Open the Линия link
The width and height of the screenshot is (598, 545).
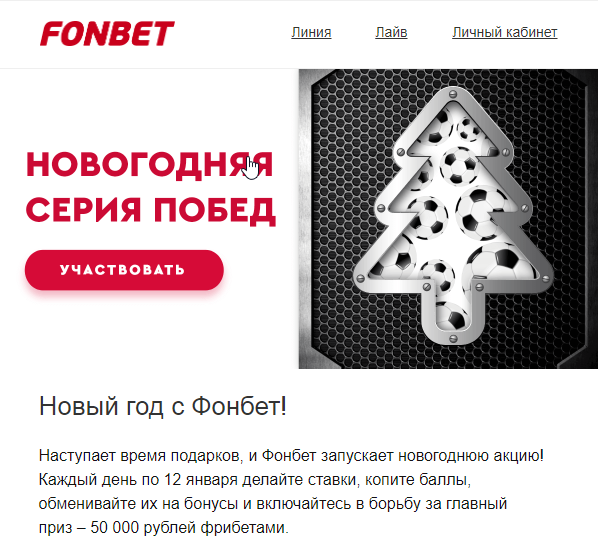311,32
